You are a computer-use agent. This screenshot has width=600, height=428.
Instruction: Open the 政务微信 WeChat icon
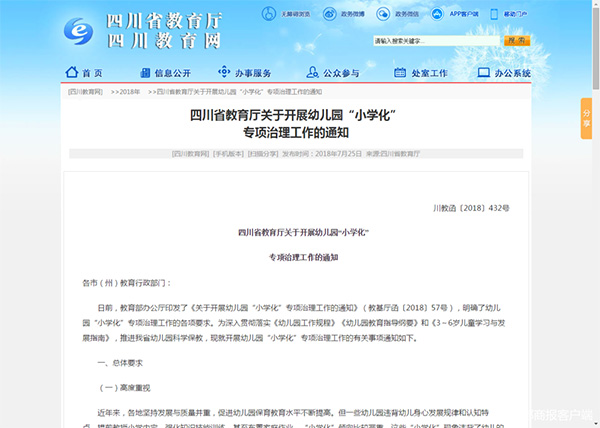point(383,14)
